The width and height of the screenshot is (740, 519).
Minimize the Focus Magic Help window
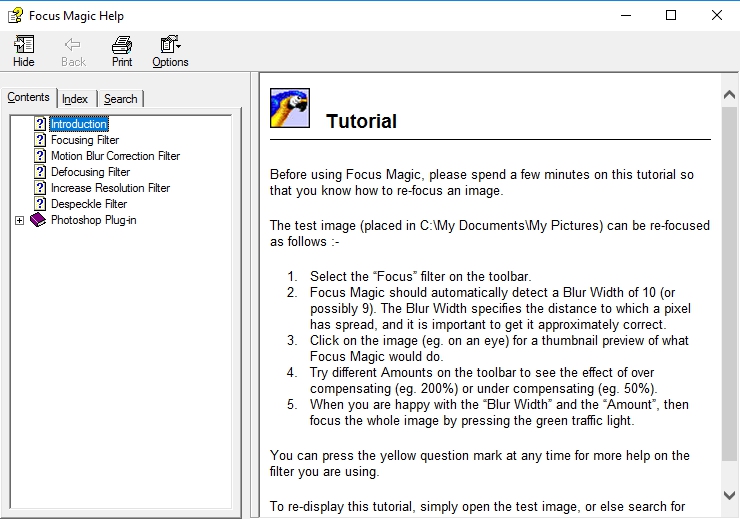coord(626,16)
